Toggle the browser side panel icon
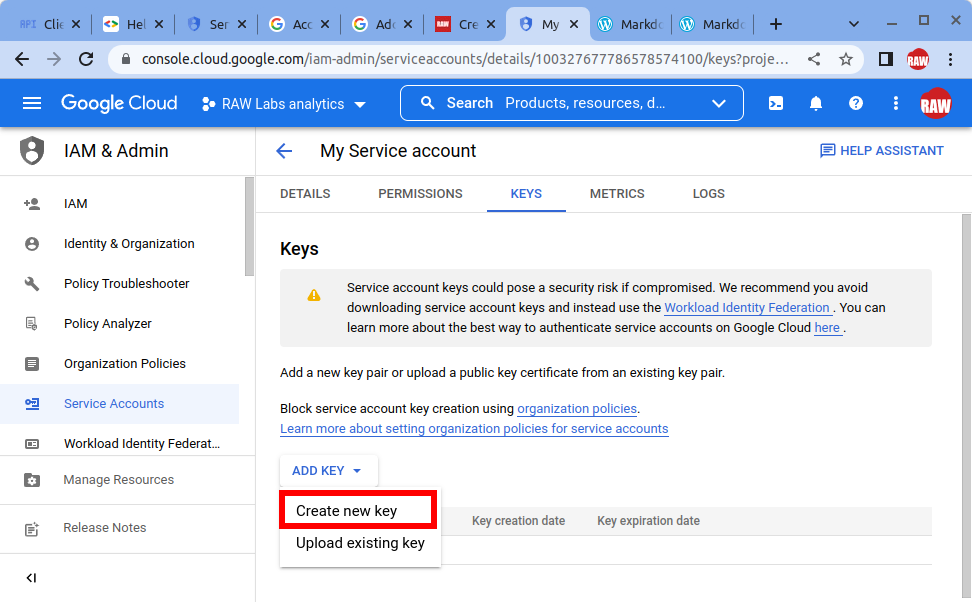 (x=886, y=59)
